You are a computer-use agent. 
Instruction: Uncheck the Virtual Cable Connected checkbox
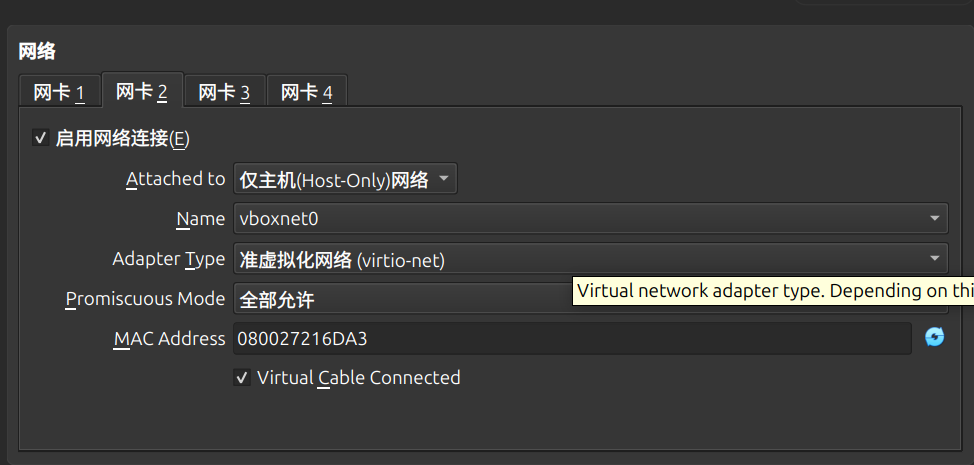(242, 378)
